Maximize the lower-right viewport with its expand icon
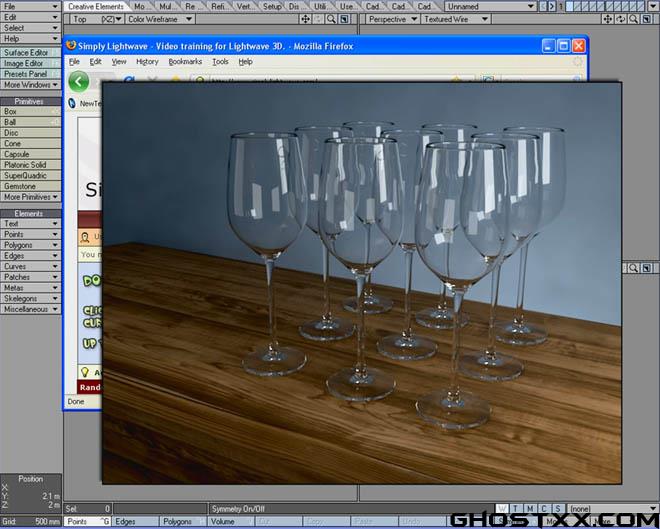This screenshot has height=529, width=660. pyautogui.click(x=647, y=268)
